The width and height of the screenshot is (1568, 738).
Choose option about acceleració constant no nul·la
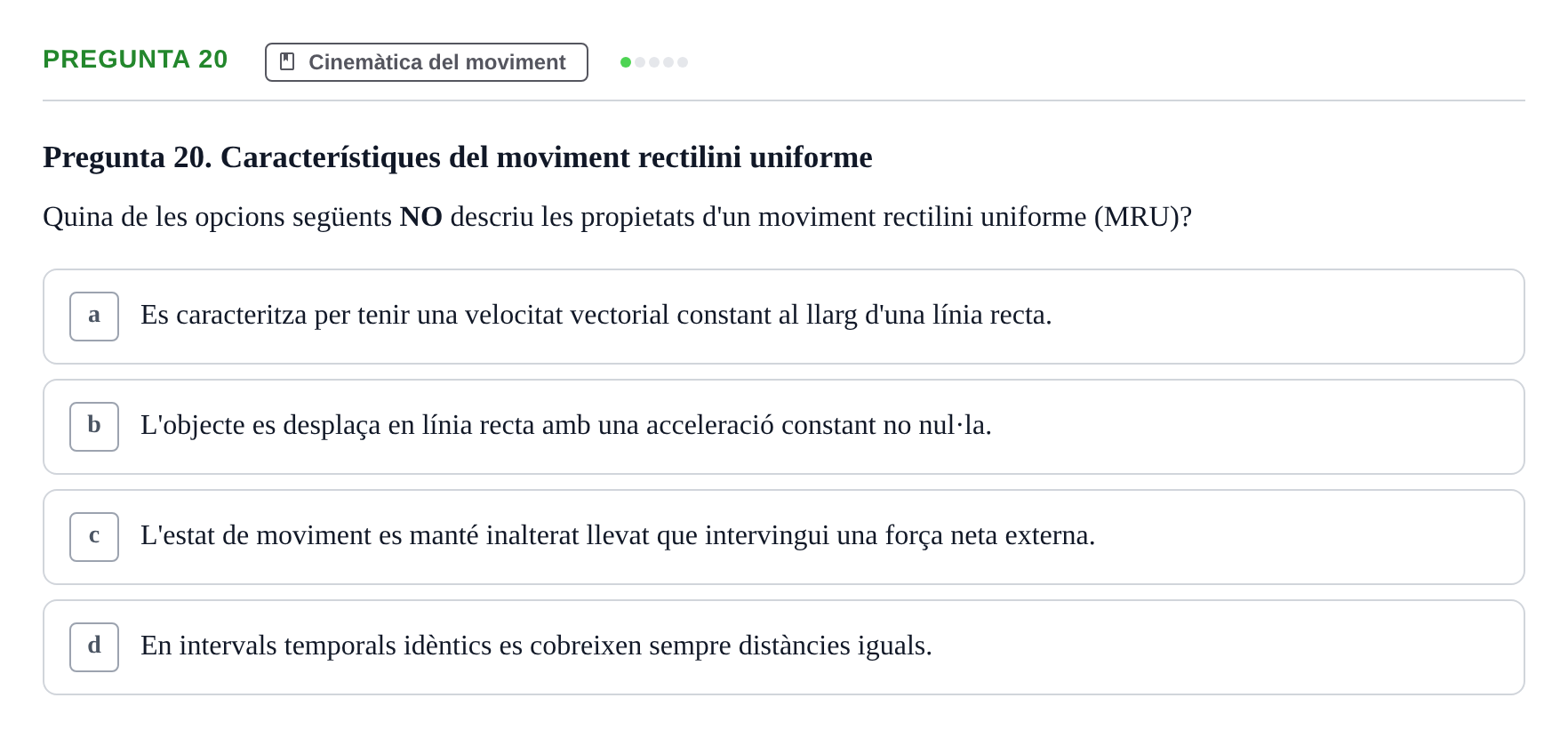[784, 427]
